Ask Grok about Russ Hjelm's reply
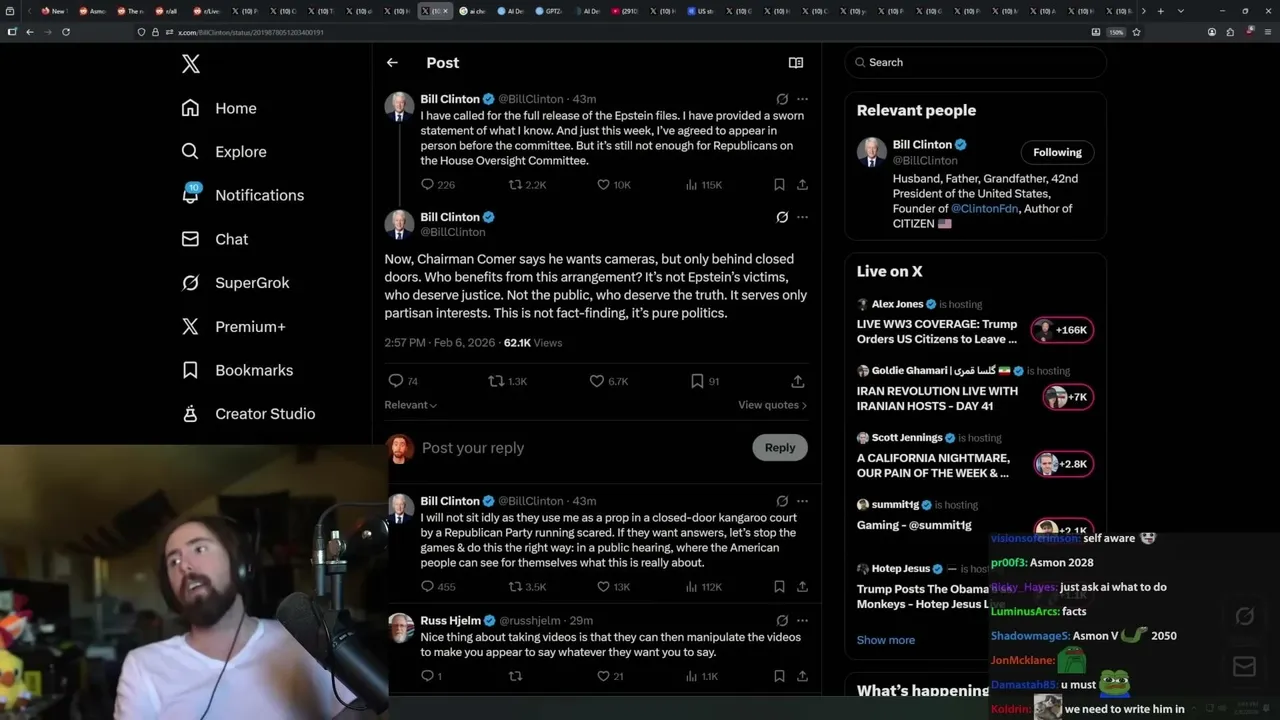This screenshot has height=720, width=1280. 782,620
